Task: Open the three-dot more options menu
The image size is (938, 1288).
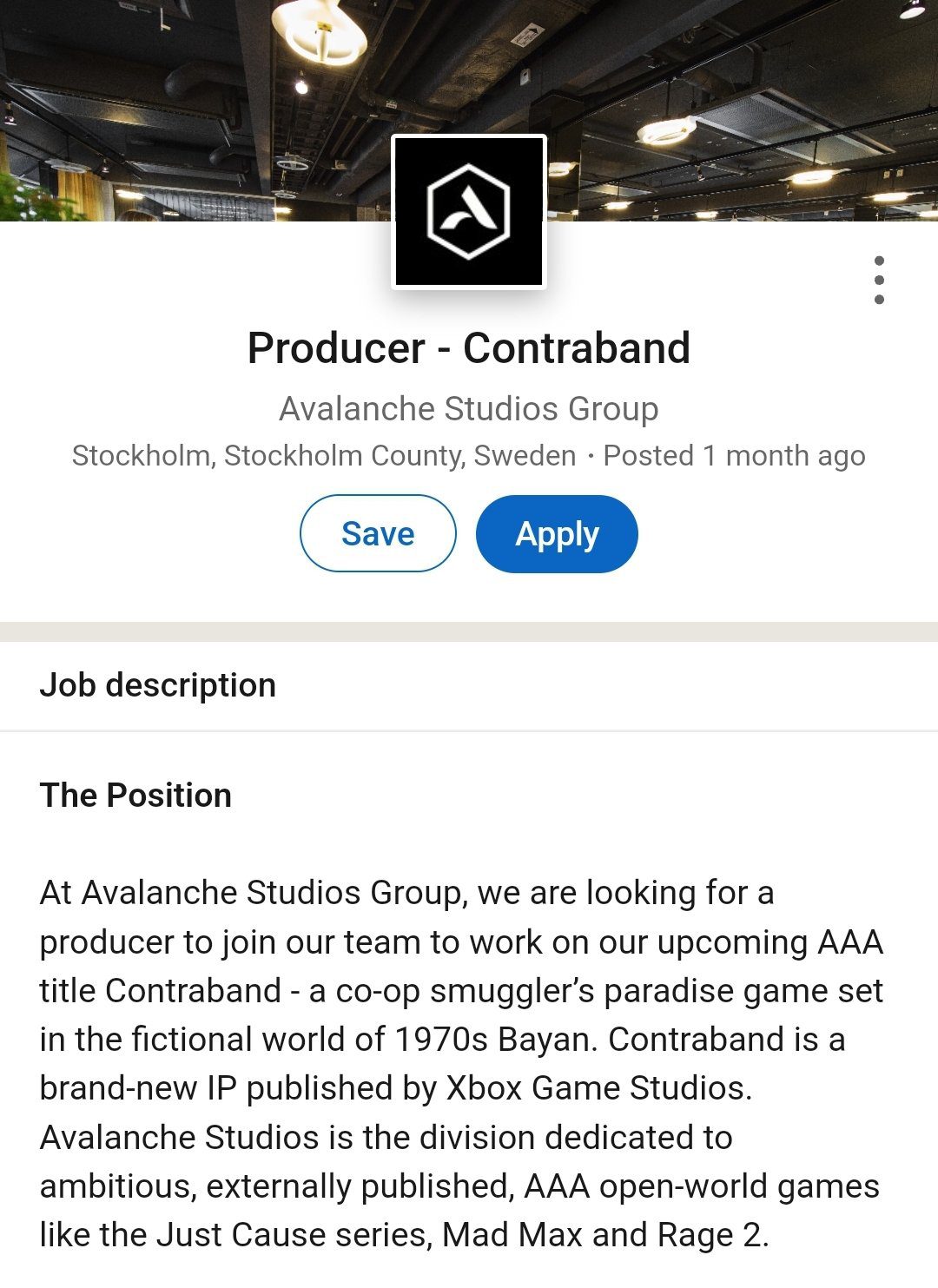Action: point(879,280)
